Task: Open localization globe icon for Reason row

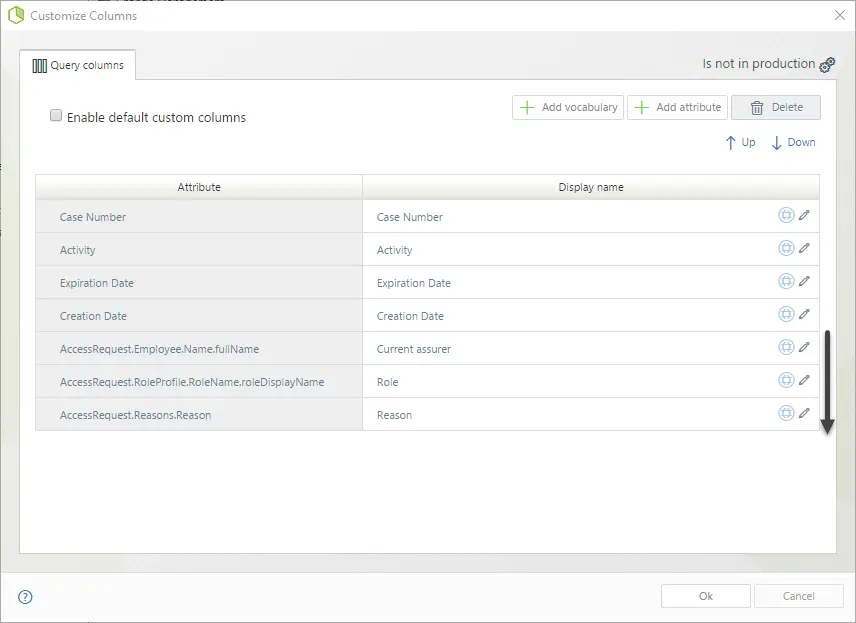Action: point(786,413)
